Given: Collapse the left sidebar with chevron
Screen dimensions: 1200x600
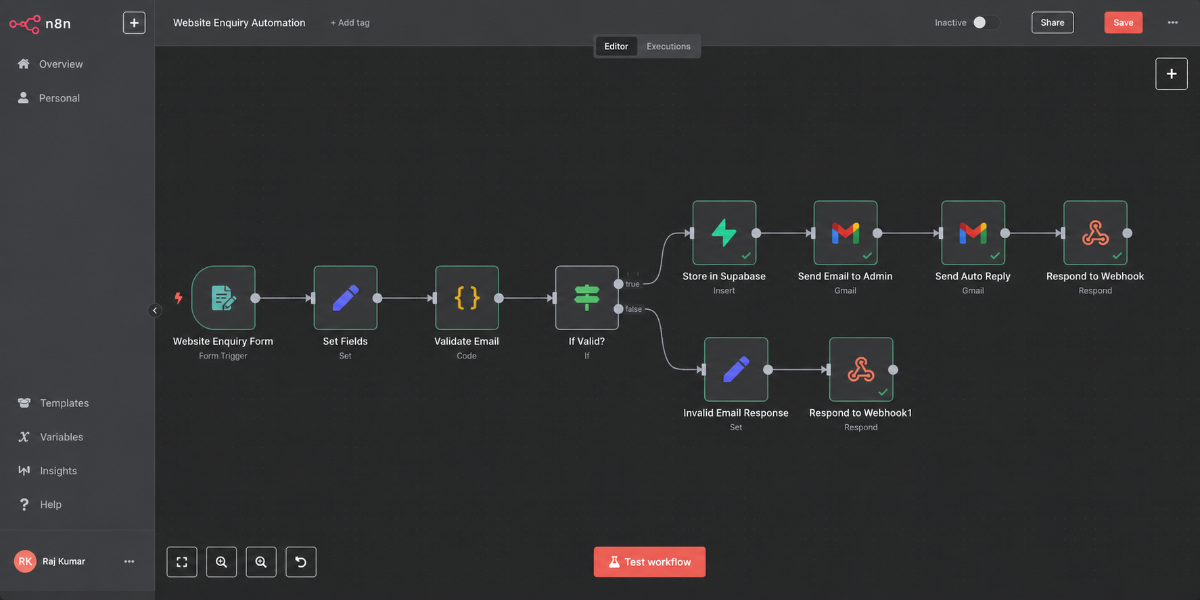Looking at the screenshot, I should point(155,311).
